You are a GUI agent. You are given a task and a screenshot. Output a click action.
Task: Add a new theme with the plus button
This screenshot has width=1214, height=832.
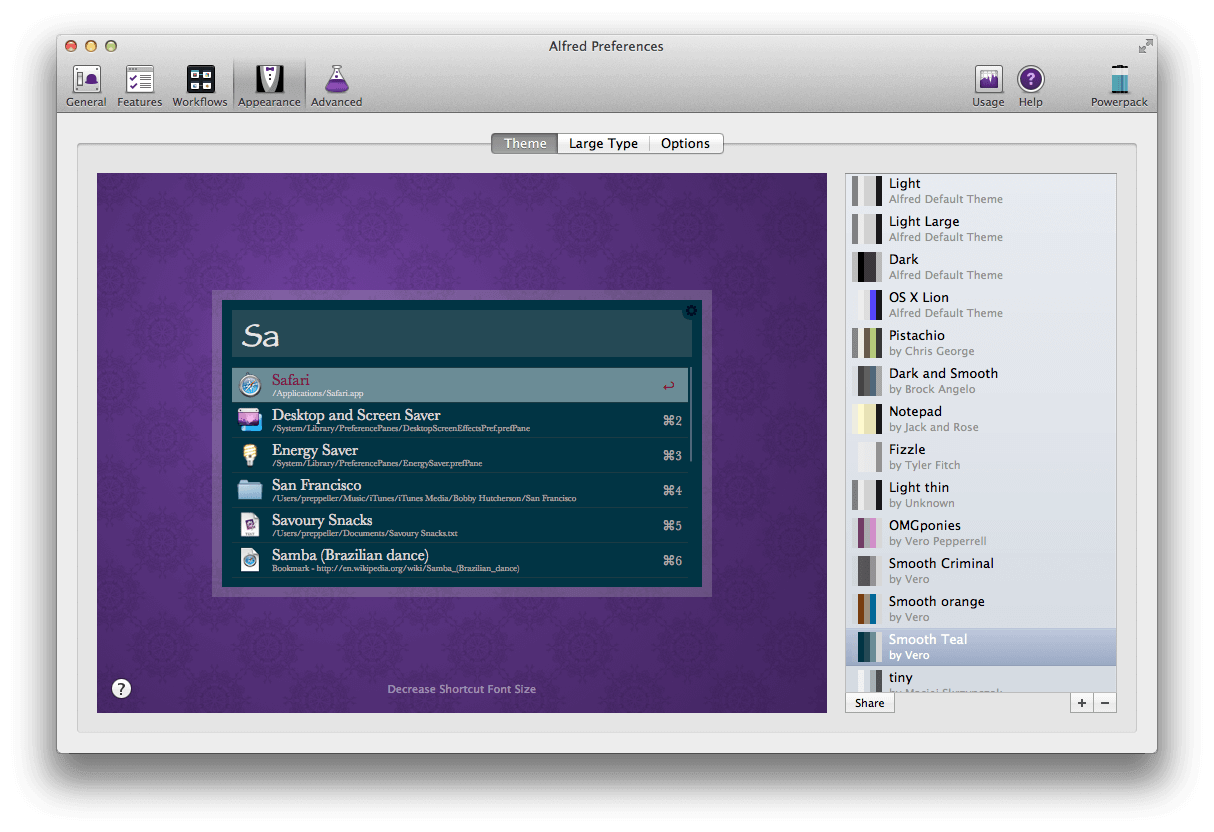1081,703
